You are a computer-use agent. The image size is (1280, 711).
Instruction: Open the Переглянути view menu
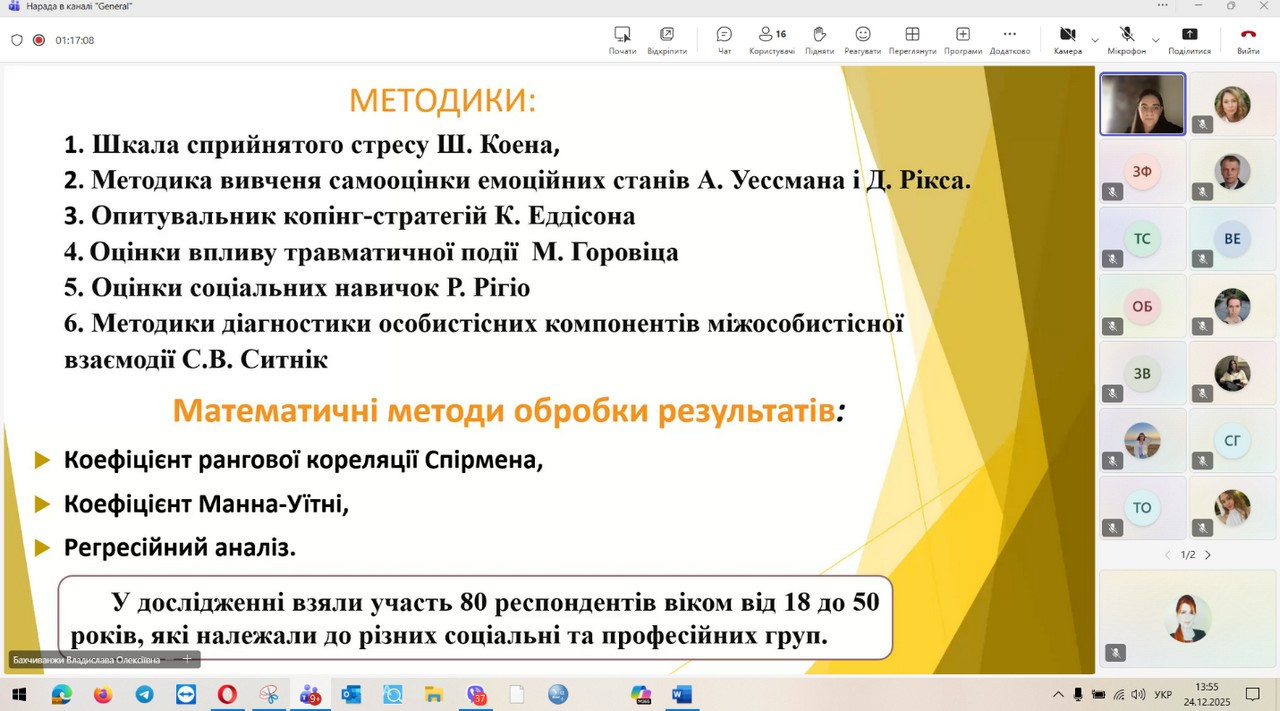click(912, 39)
